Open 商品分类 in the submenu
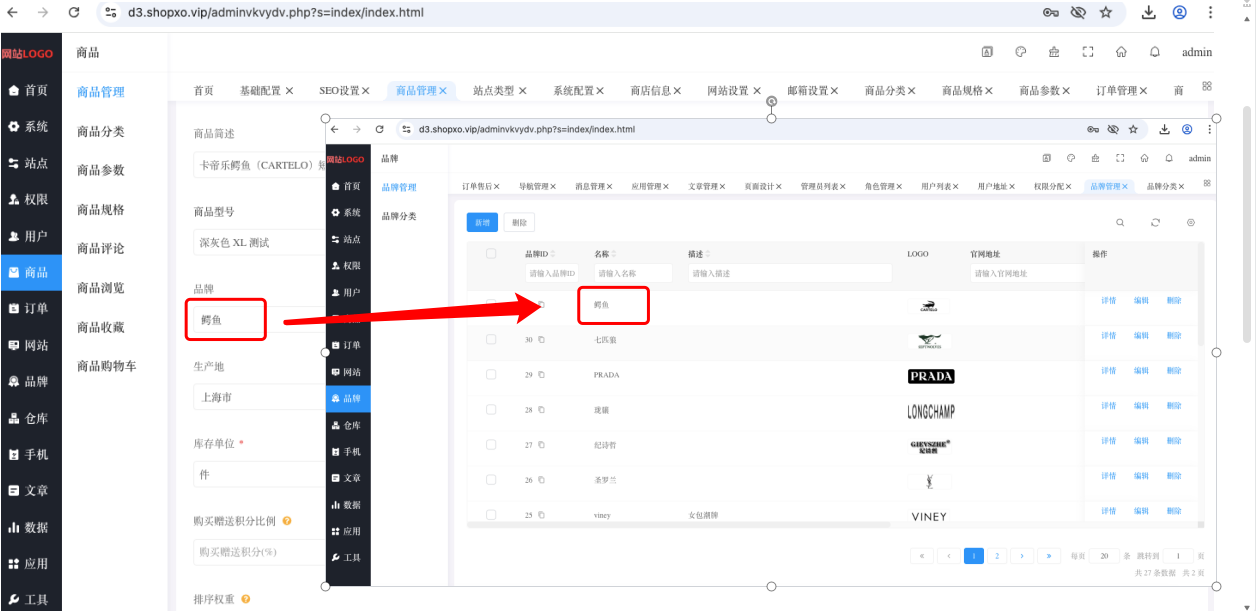The width and height of the screenshot is (1256, 611). click(x=101, y=131)
